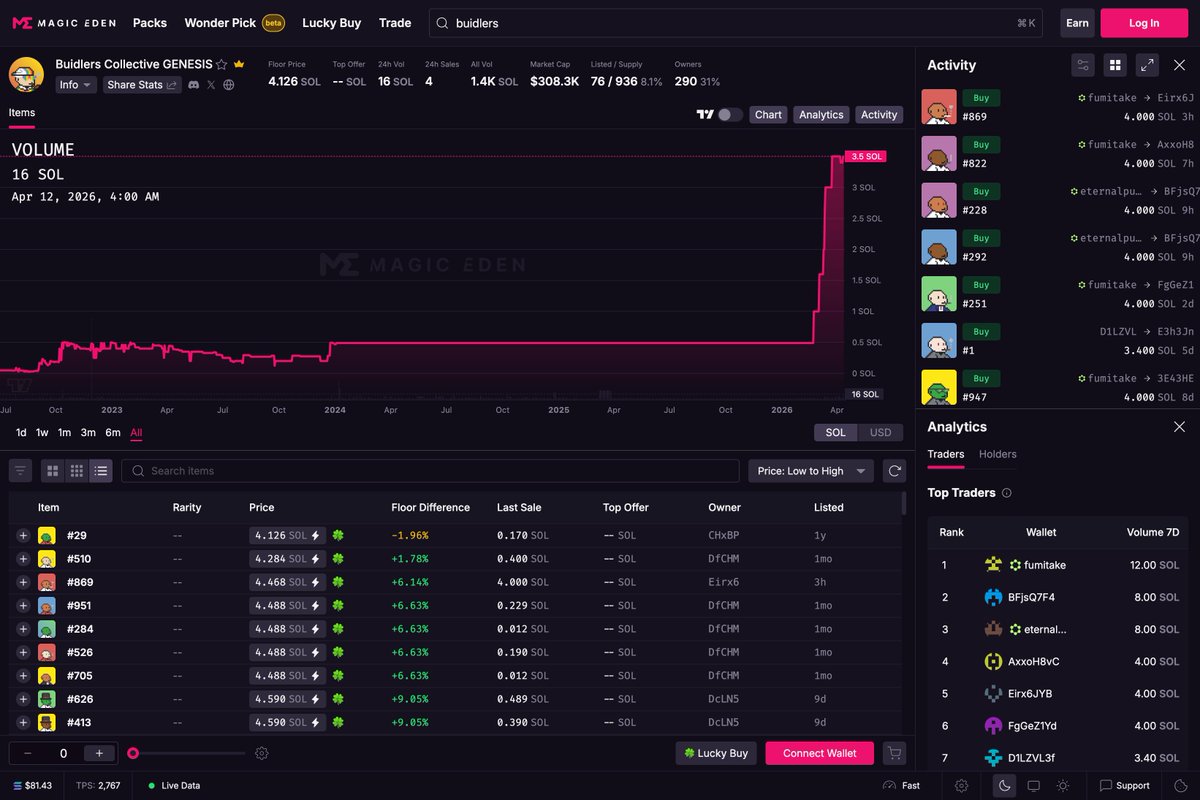This screenshot has width=1200, height=800.
Task: Select the dark theme moon icon
Action: pos(1005,786)
